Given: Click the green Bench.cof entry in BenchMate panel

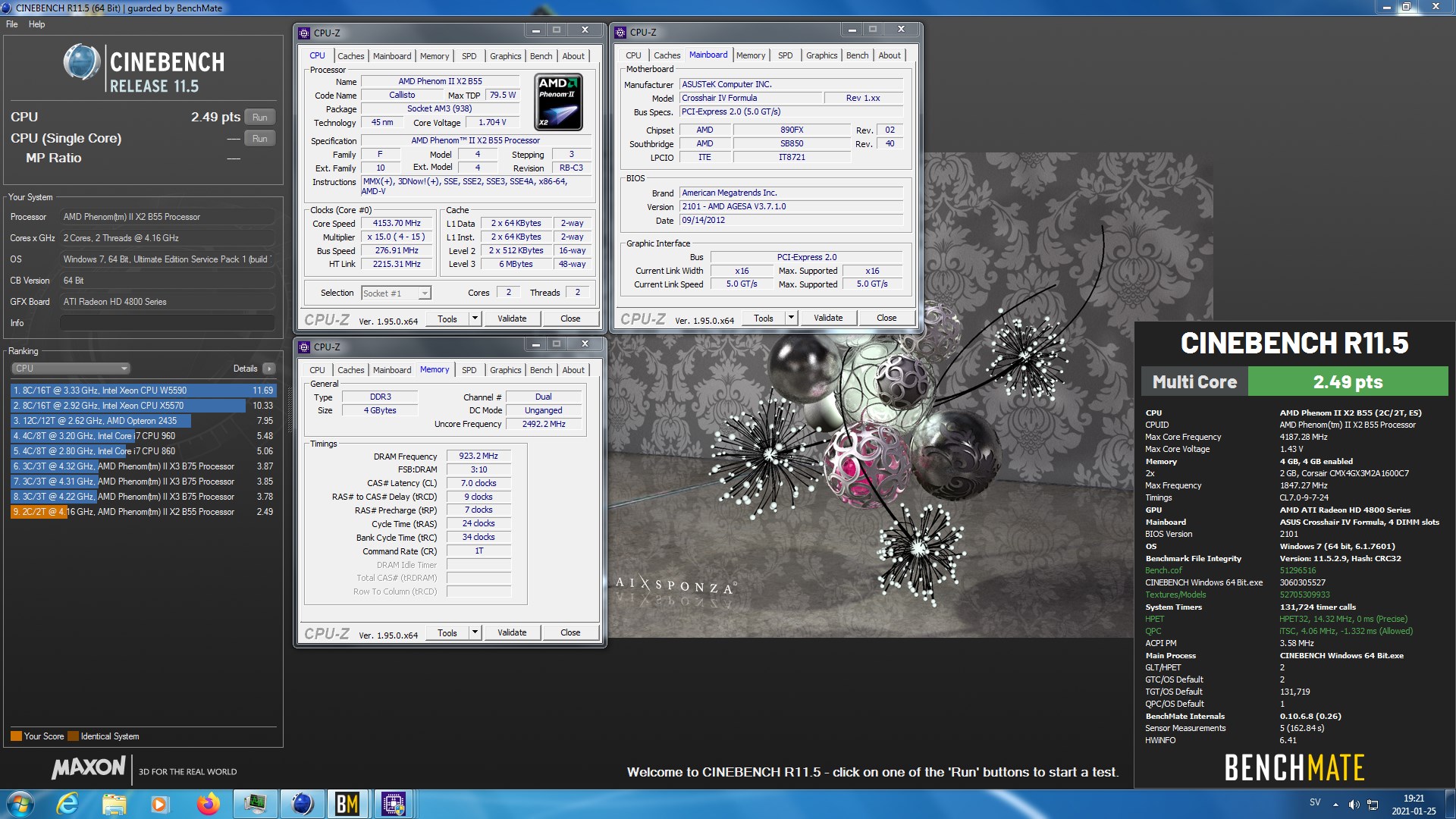Looking at the screenshot, I should point(1163,570).
